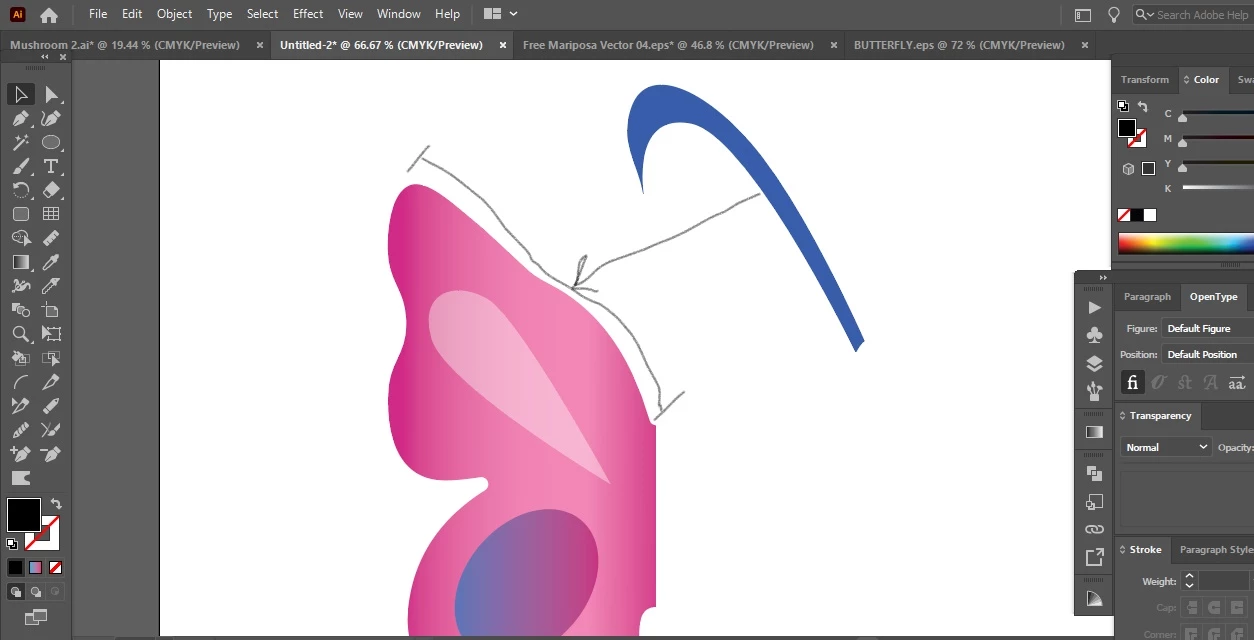Open the Normal blending mode dropdown
This screenshot has width=1254, height=640.
(x=1166, y=447)
